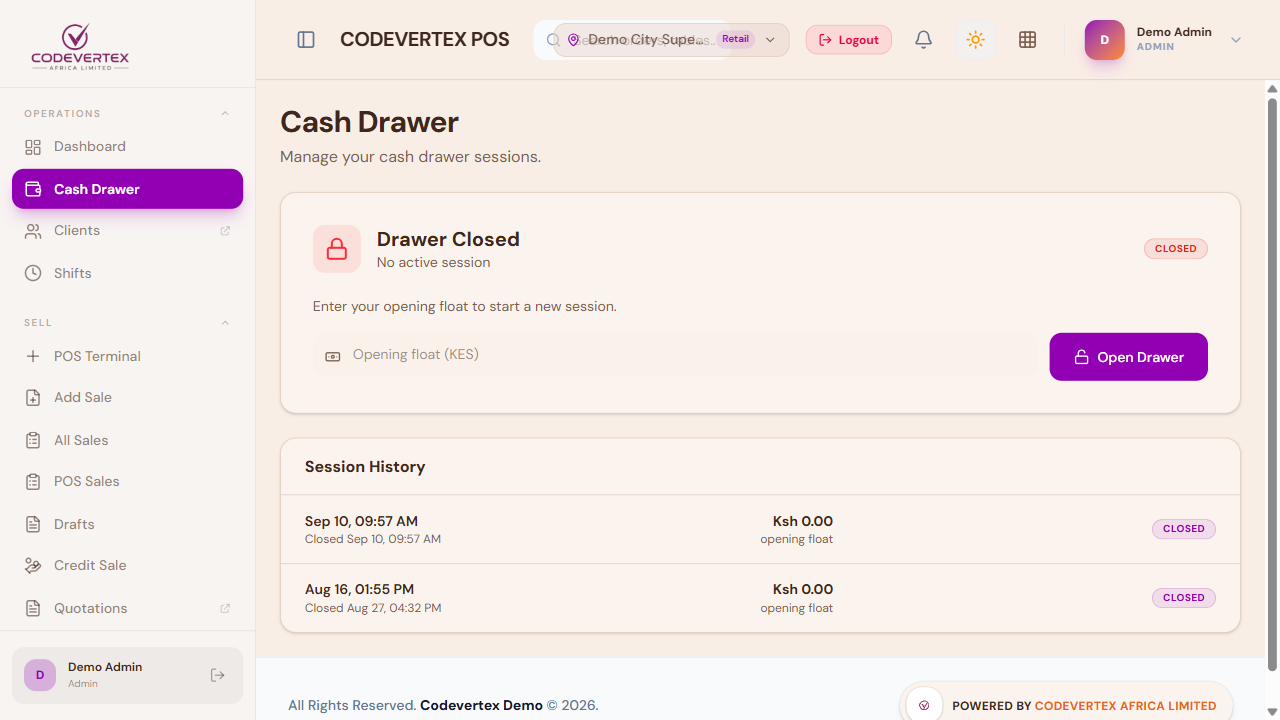Viewport: 1280px width, 720px height.
Task: Click the Closed badge for Sep 10 session
Action: (1184, 529)
